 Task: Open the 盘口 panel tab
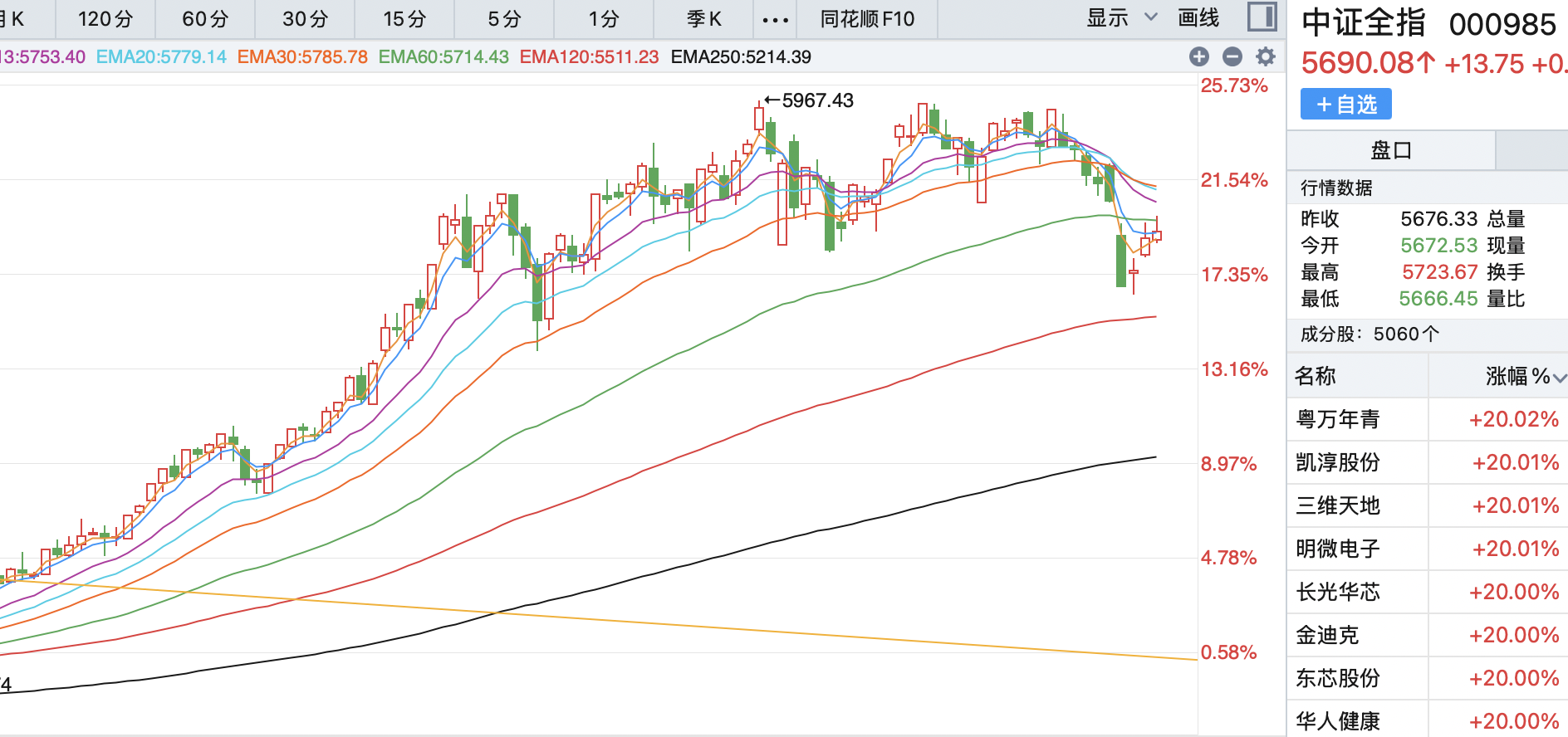[1391, 150]
